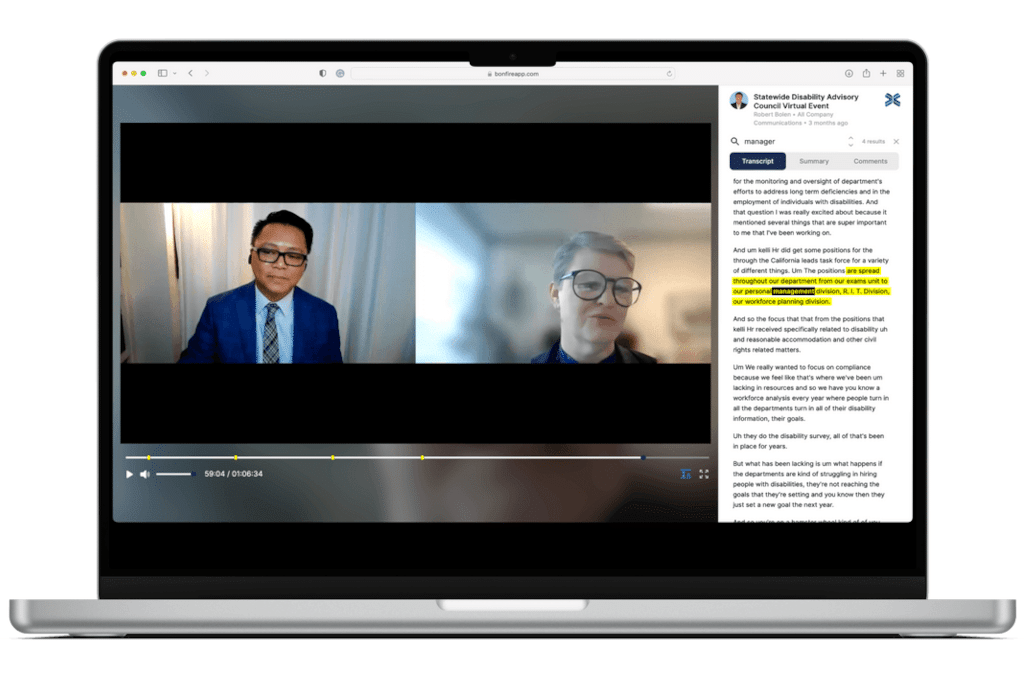The image size is (1024, 682).
Task: Jump to first yellow timeline marker
Action: (149, 458)
